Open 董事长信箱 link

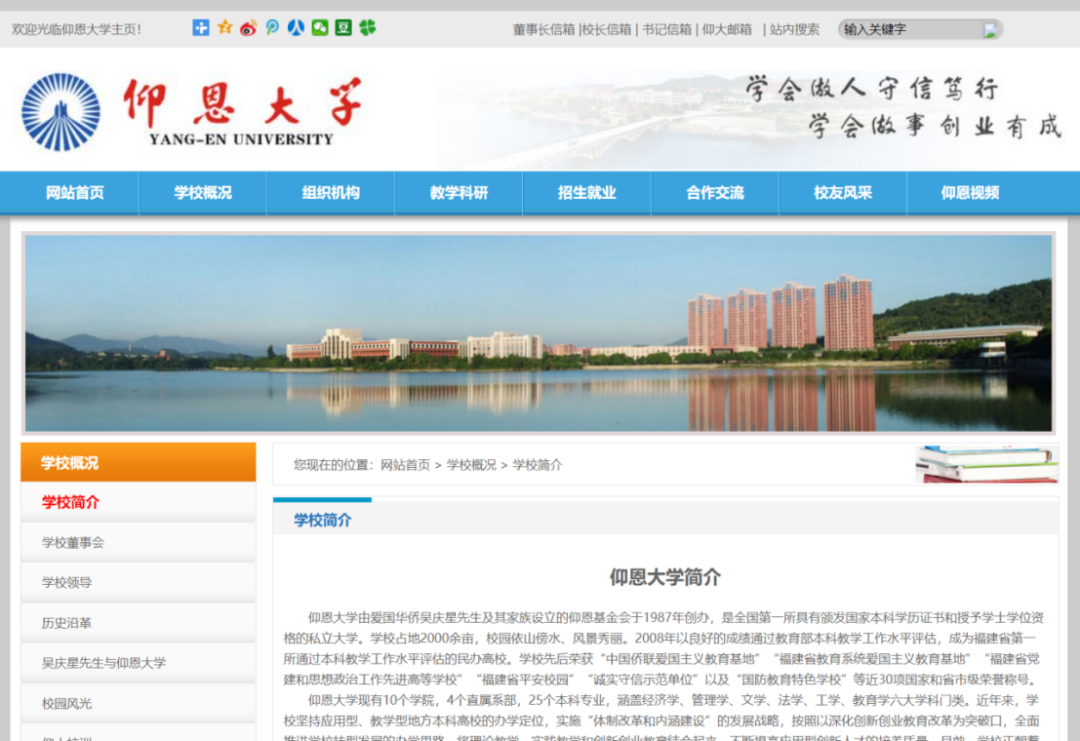(x=543, y=30)
